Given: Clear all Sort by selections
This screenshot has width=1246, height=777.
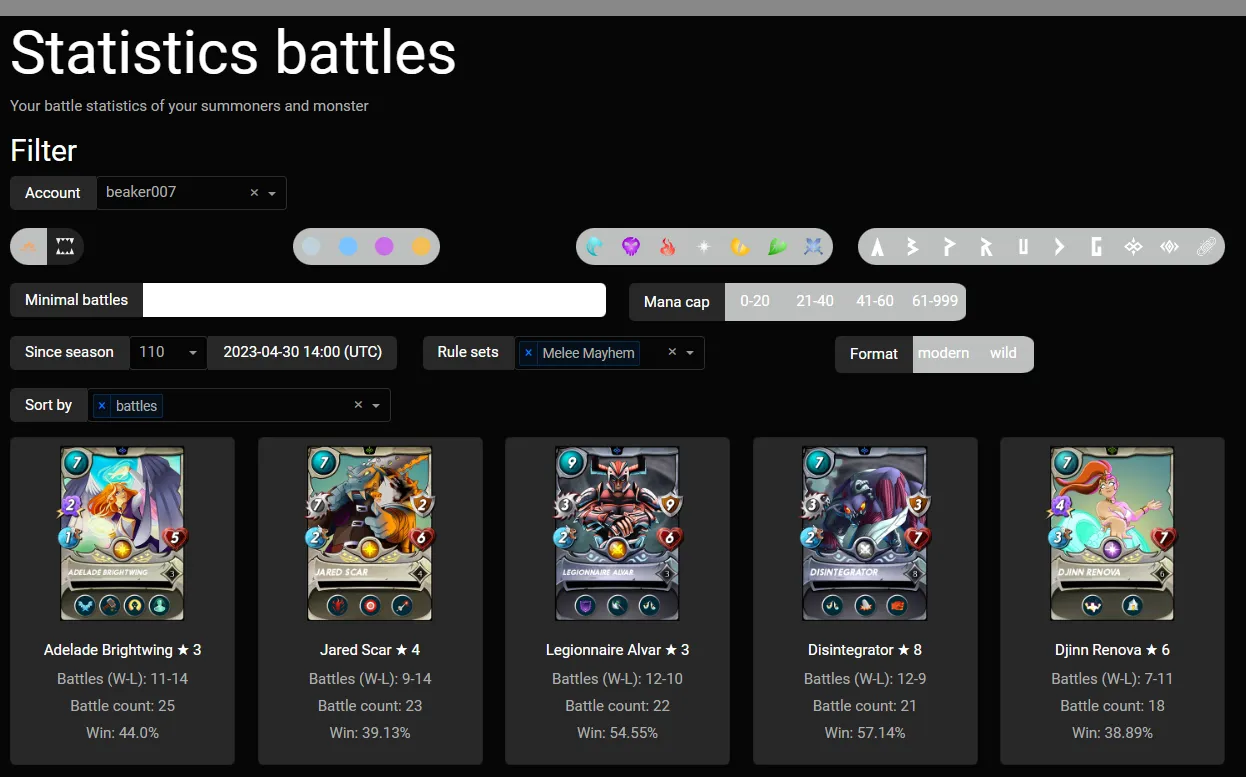Looking at the screenshot, I should pyautogui.click(x=358, y=405).
